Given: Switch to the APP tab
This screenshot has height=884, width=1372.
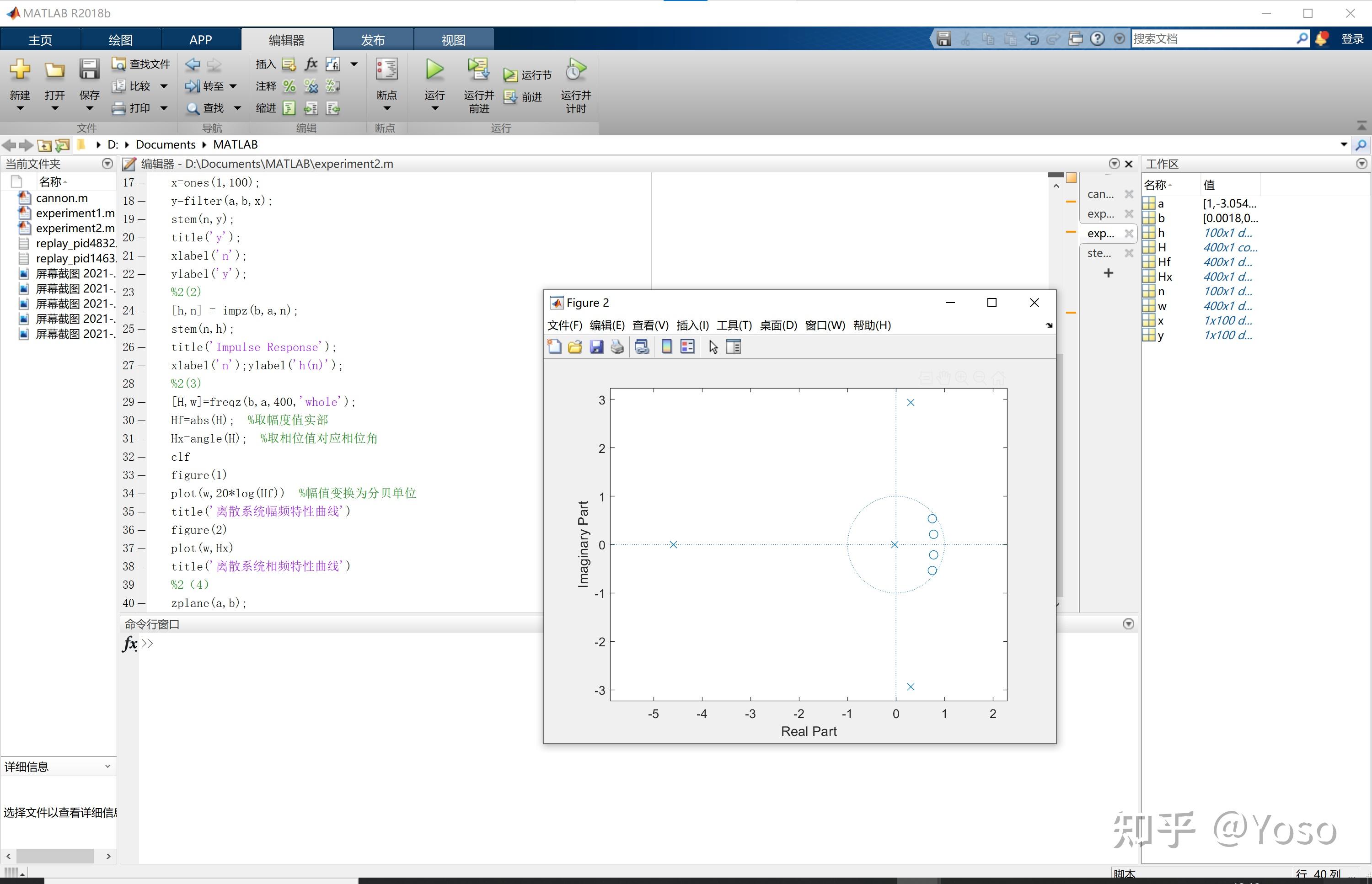Looking at the screenshot, I should 200,40.
